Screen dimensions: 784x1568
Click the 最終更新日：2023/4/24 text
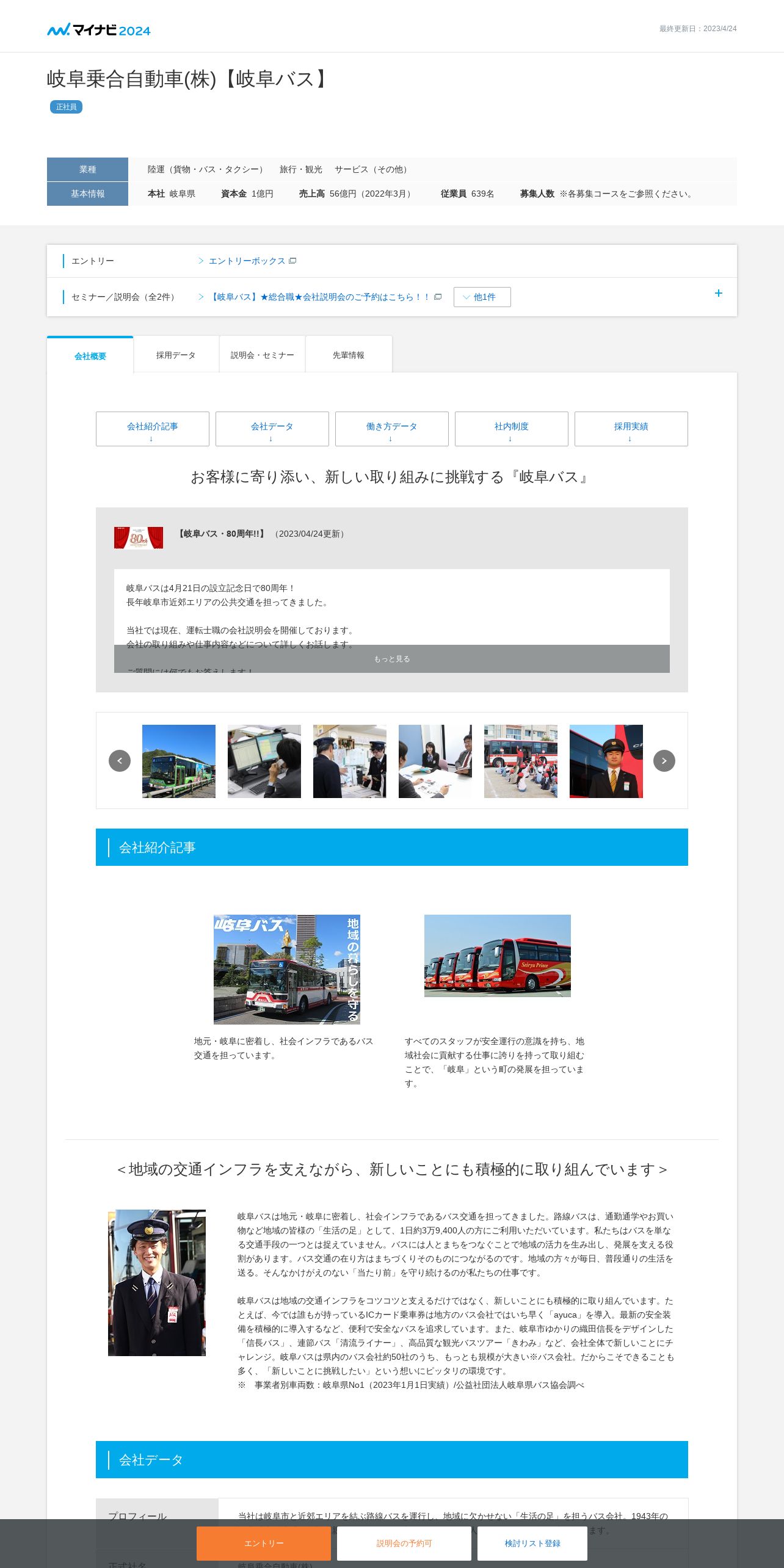pos(698,29)
